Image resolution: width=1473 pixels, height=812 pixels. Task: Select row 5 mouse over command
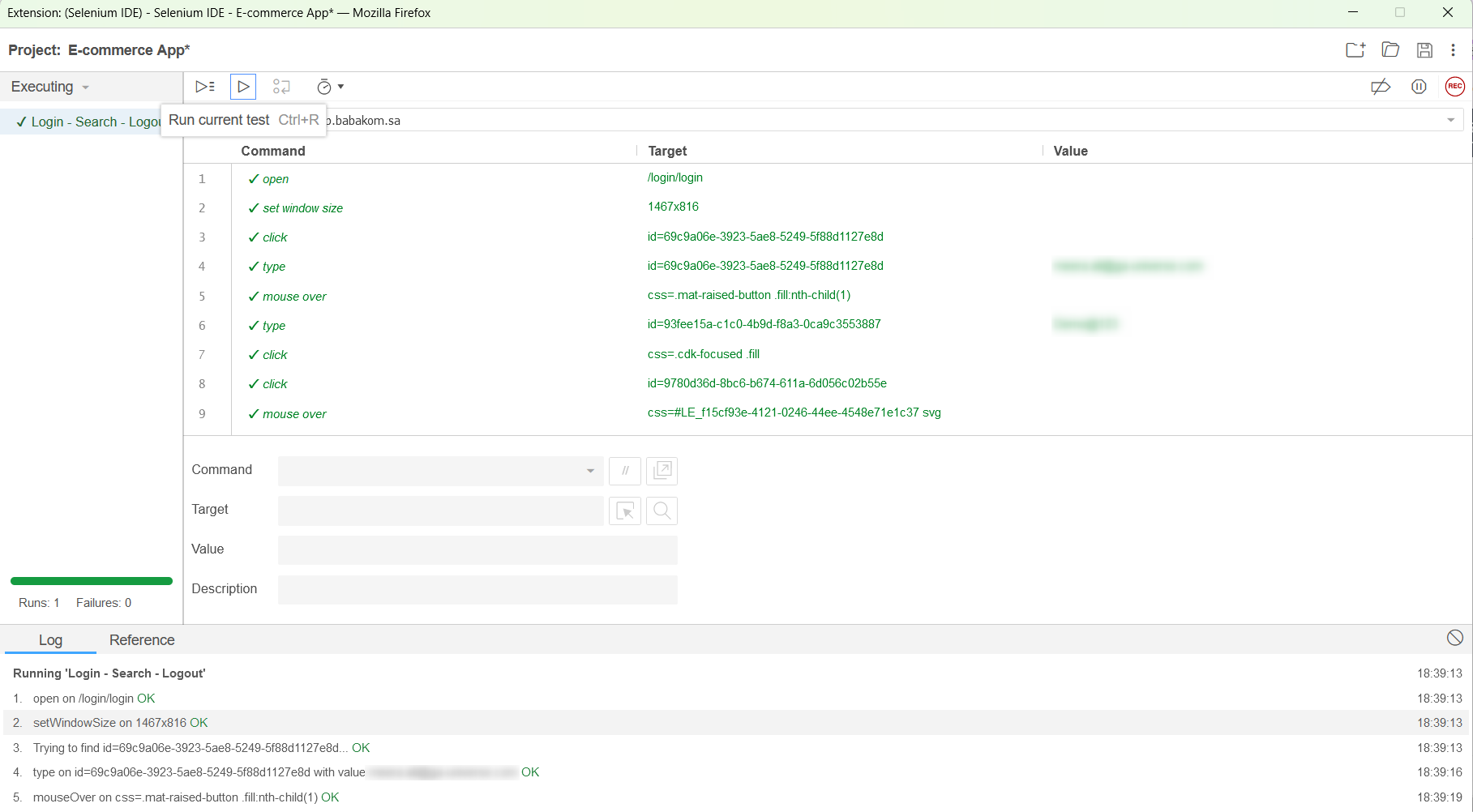pyautogui.click(x=294, y=297)
